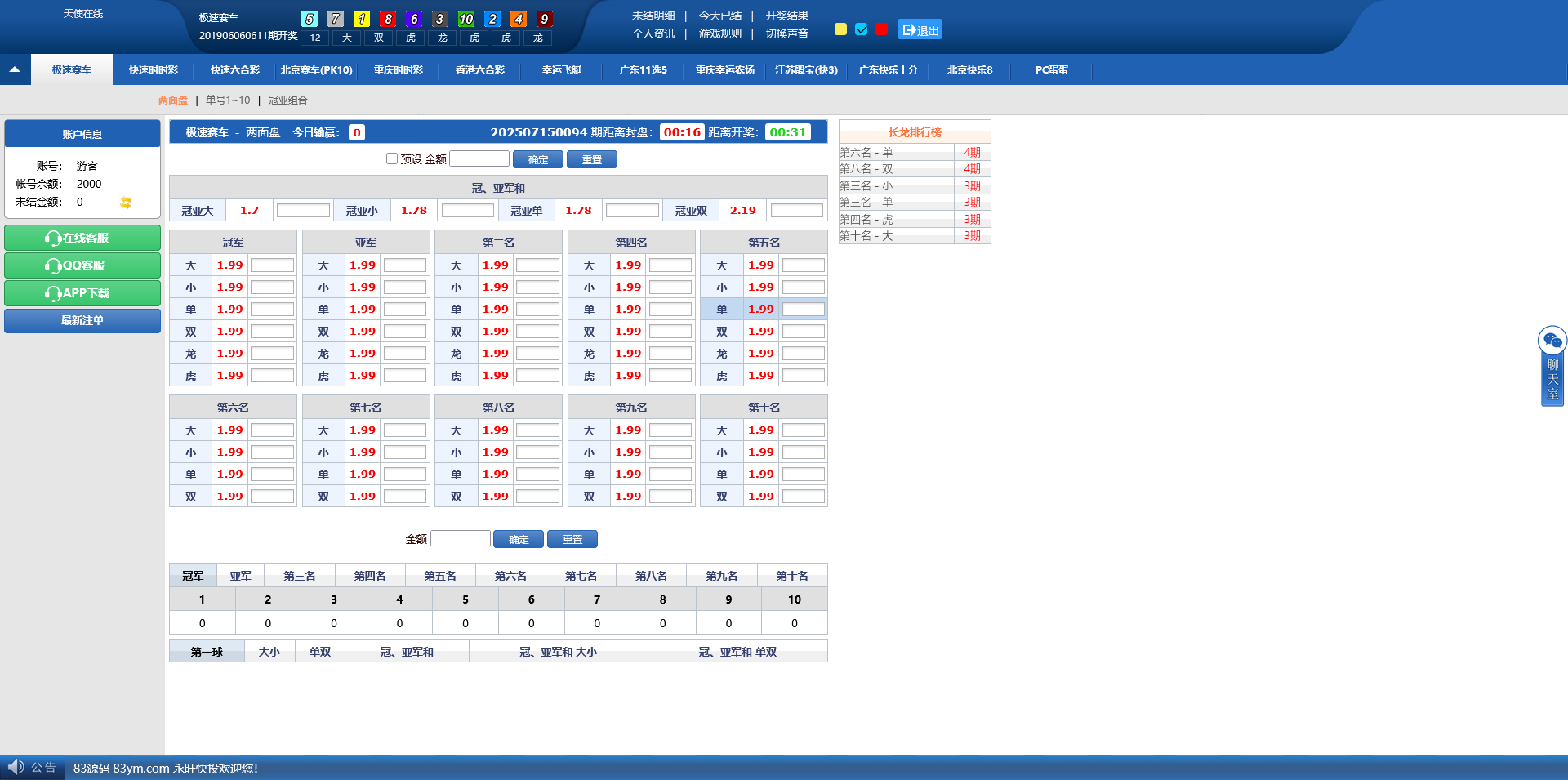Screen dimensions: 1568x780
Task: Click the announcement speaker icon
Action: click(16, 767)
